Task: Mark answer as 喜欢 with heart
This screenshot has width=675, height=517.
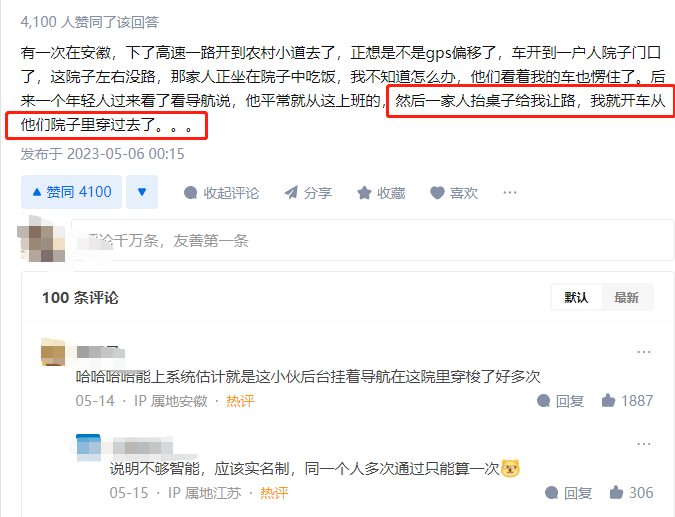Action: point(454,193)
